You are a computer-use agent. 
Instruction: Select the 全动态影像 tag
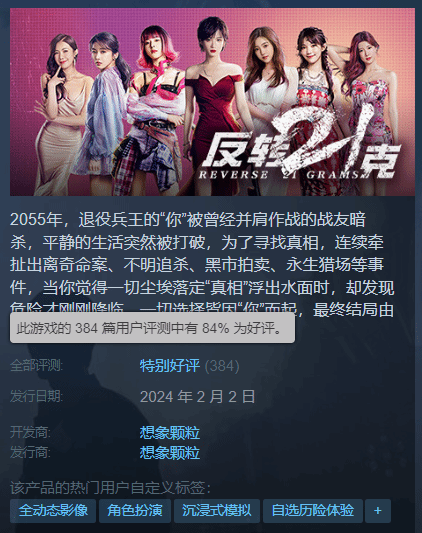pyautogui.click(x=53, y=511)
